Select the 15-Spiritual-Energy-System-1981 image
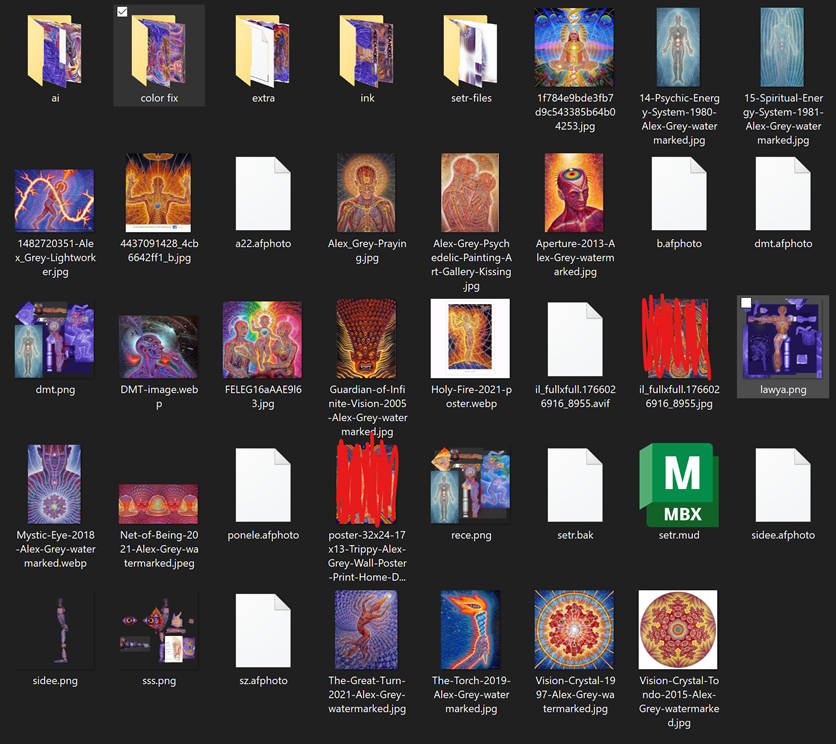 point(782,47)
